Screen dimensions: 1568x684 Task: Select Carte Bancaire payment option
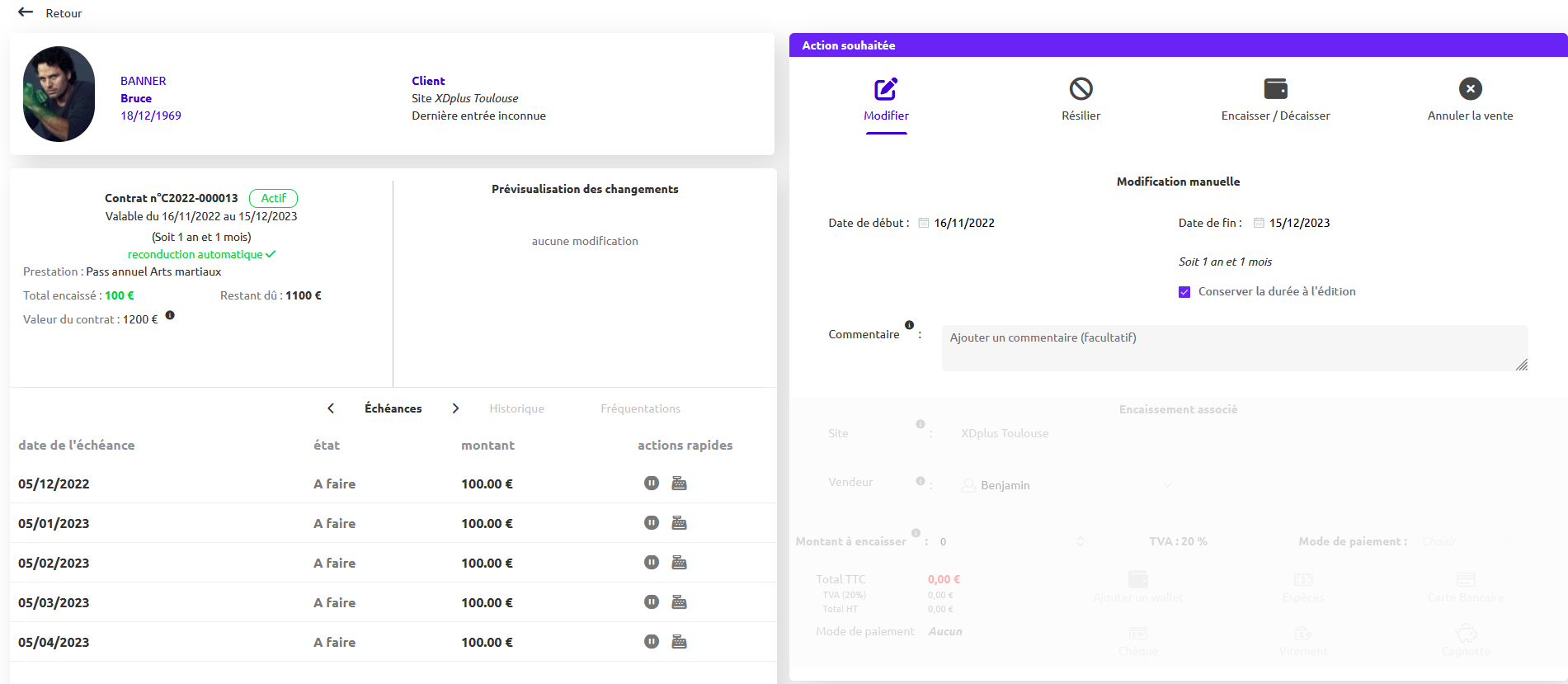pos(1466,587)
